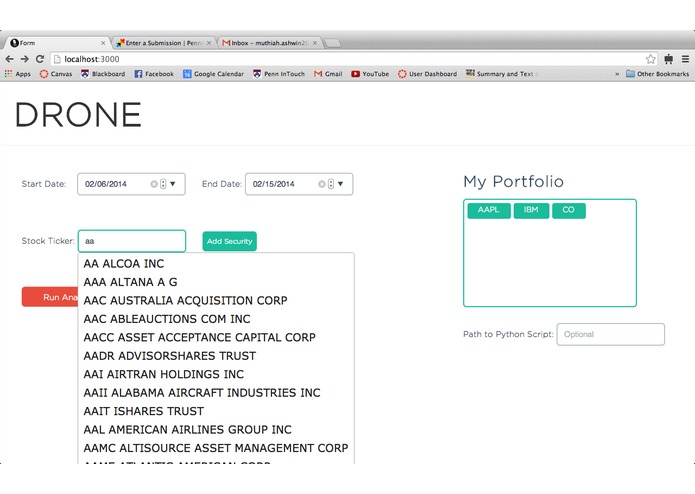
Task: Select CO in My Portfolio
Action: pyautogui.click(x=569, y=210)
